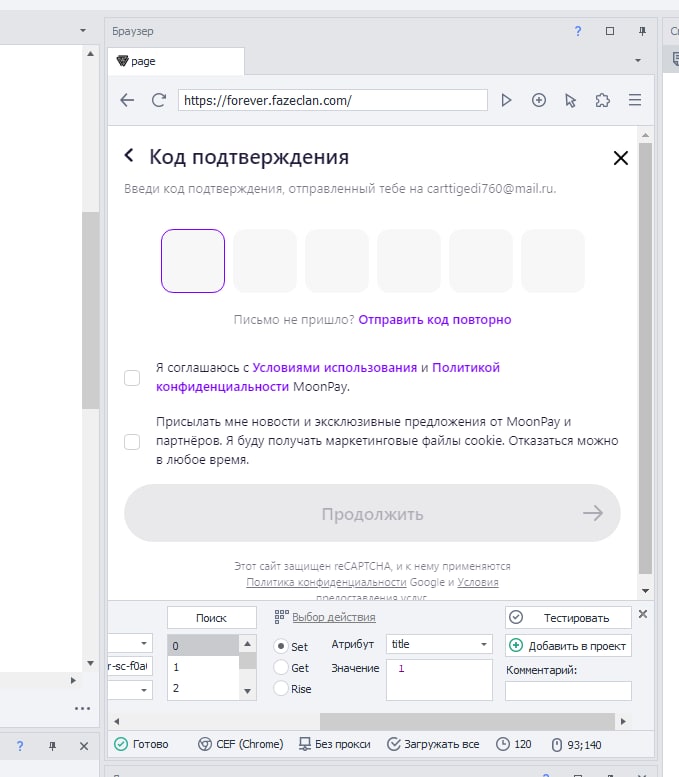Image resolution: width=679 pixels, height=777 pixels.
Task: Click the clock timer icon showing 120
Action: (503, 744)
